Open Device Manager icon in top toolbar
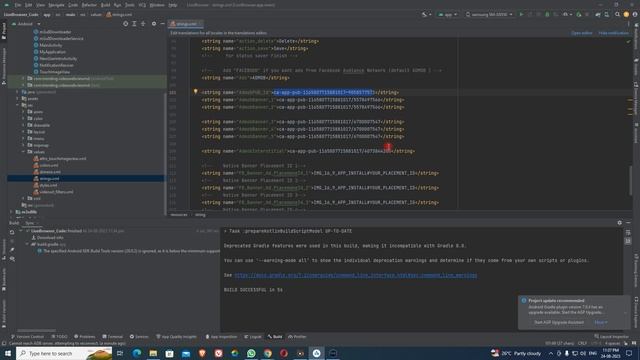This screenshot has width=640, height=360. (607, 14)
